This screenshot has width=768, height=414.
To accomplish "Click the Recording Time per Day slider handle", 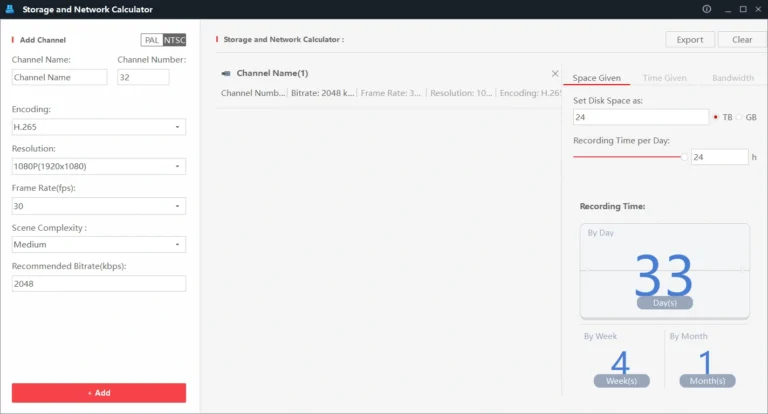I will click(x=684, y=157).
